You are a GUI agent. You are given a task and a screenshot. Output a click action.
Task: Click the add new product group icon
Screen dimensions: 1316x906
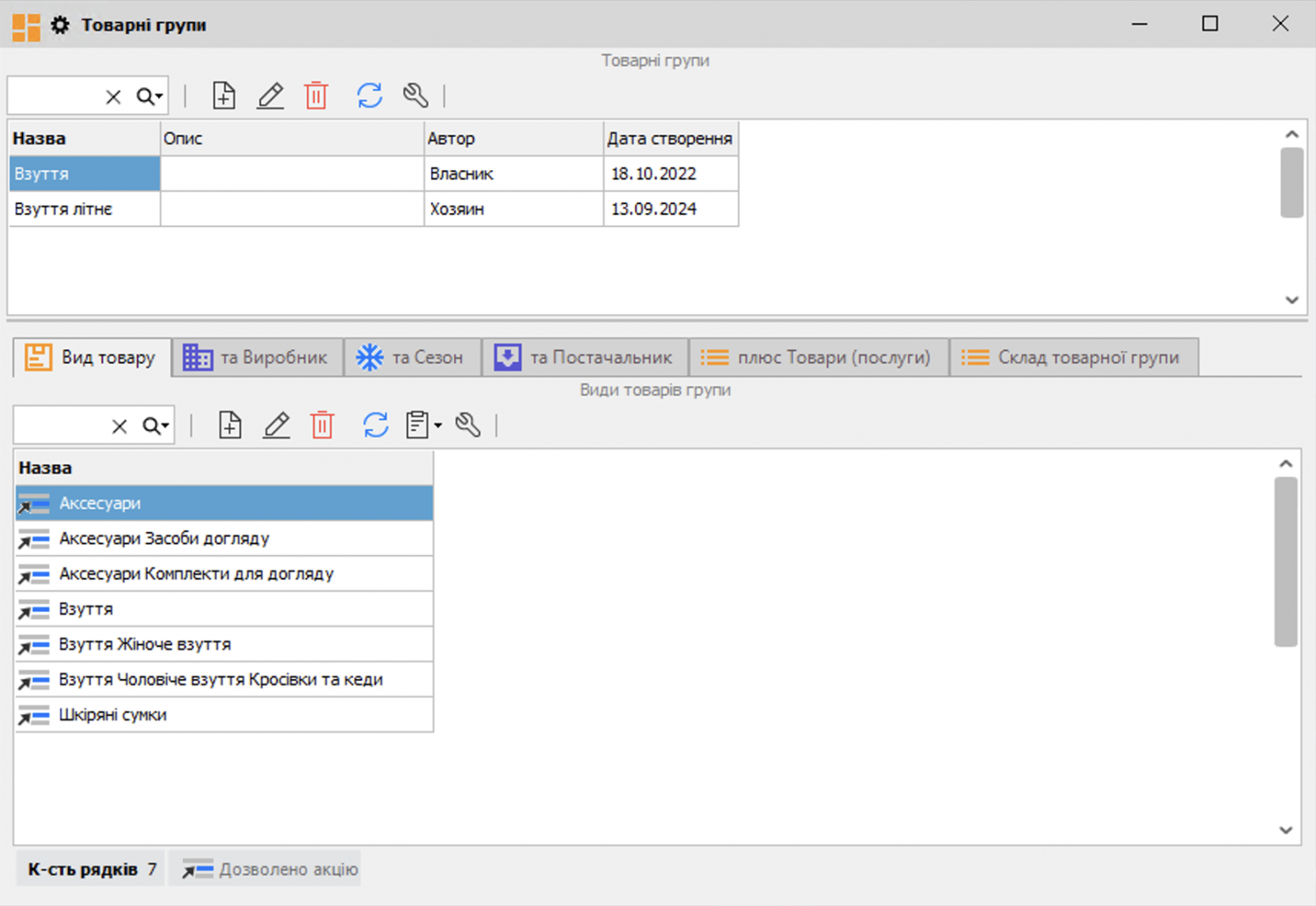[224, 96]
